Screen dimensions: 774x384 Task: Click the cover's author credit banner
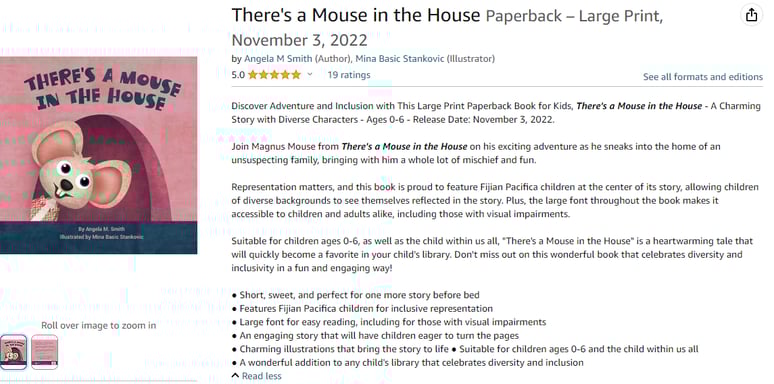98,237
